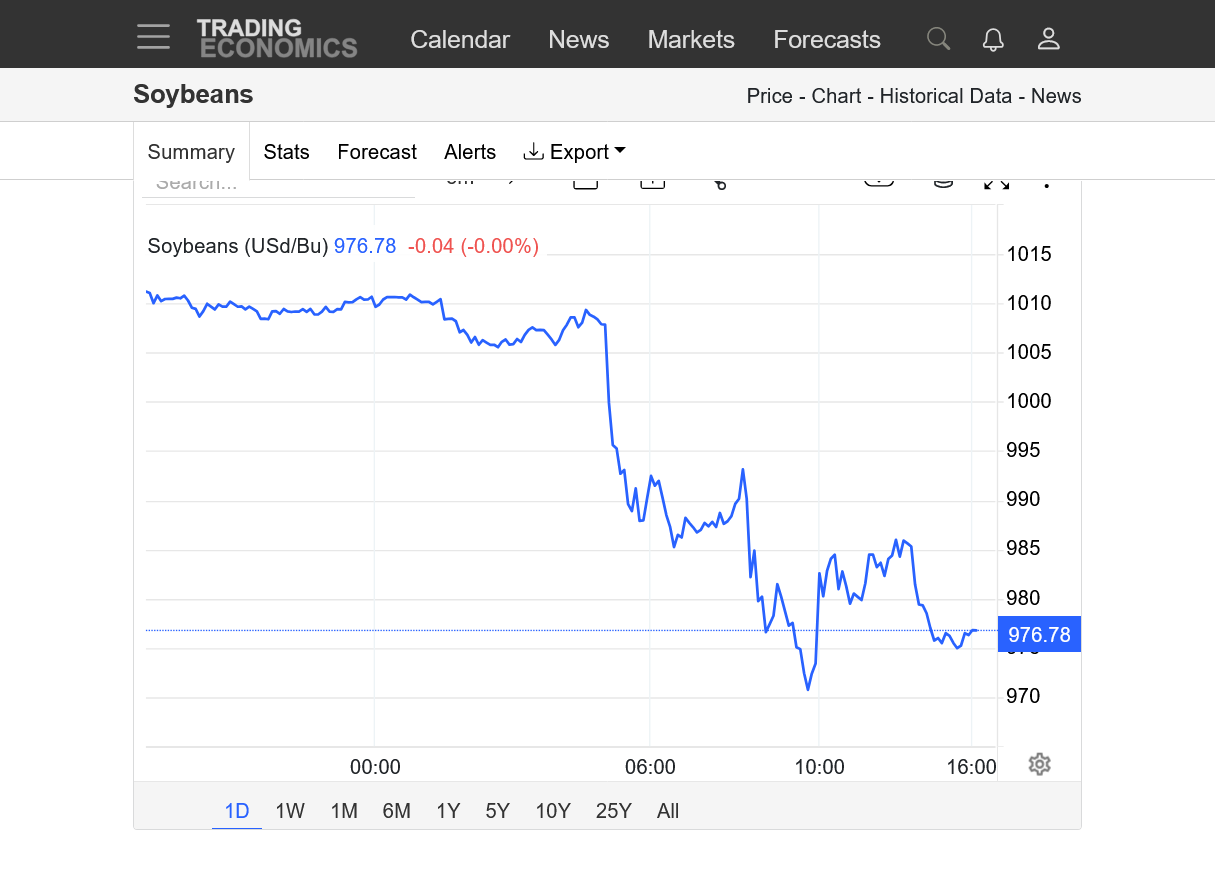Click the search magnifier icon in header

click(x=938, y=39)
